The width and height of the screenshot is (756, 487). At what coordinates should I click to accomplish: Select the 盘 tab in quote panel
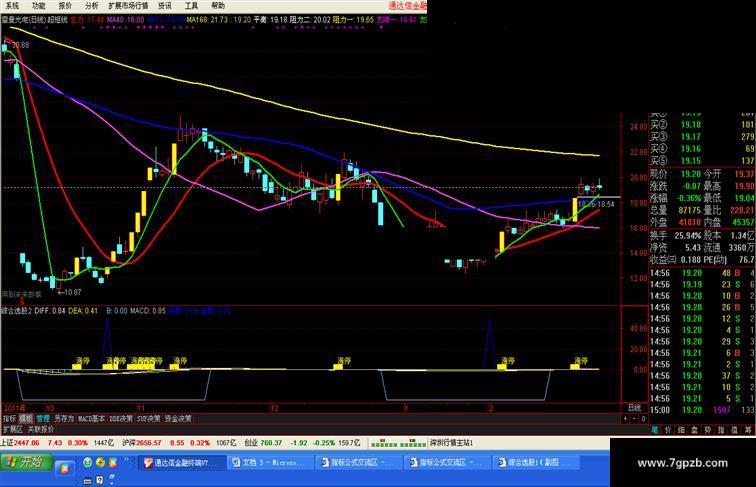coord(695,429)
